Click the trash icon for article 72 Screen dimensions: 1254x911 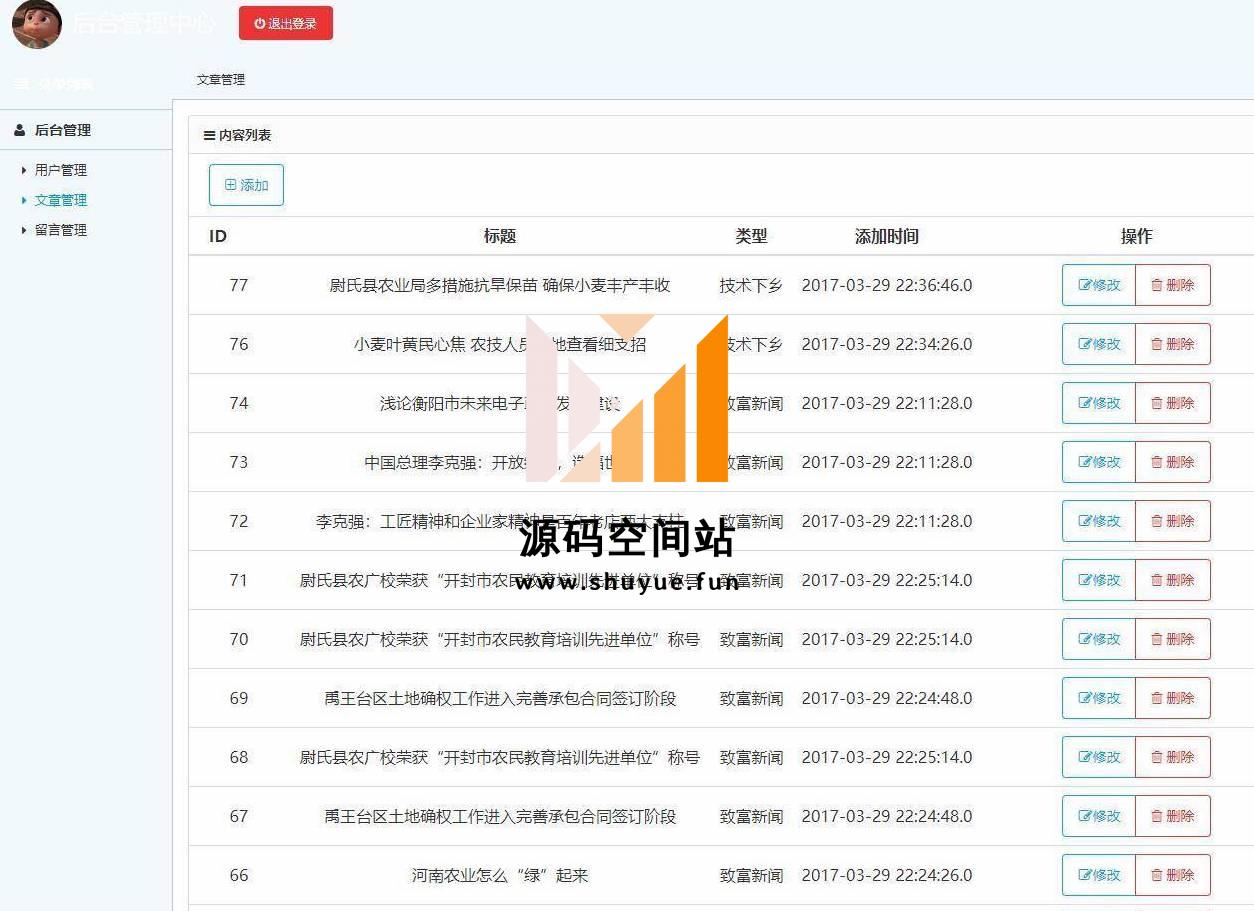pyautogui.click(x=1157, y=521)
